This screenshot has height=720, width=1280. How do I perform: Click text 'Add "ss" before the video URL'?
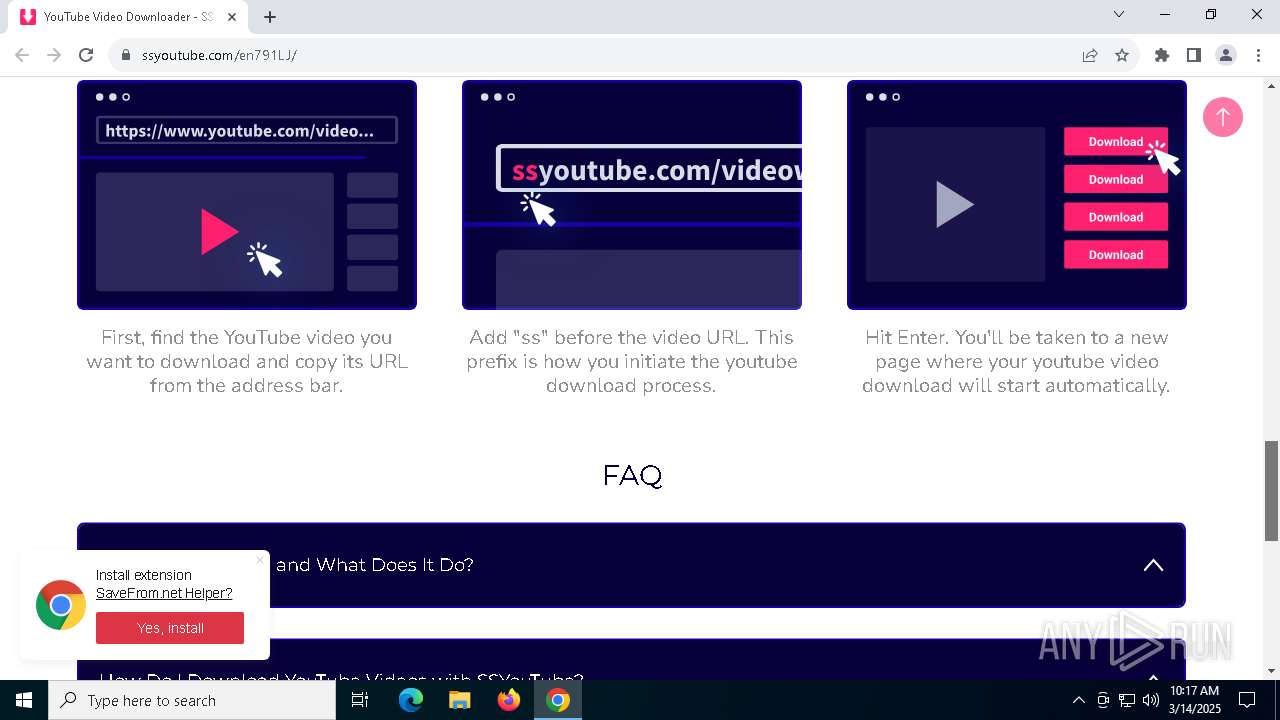pyautogui.click(x=610, y=338)
